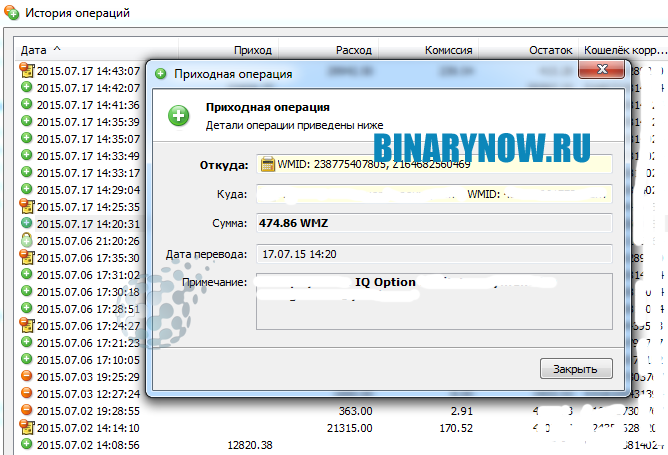
Task: Click the orange minus icon for 2015.07.03 12:27:24
Action: point(26,393)
